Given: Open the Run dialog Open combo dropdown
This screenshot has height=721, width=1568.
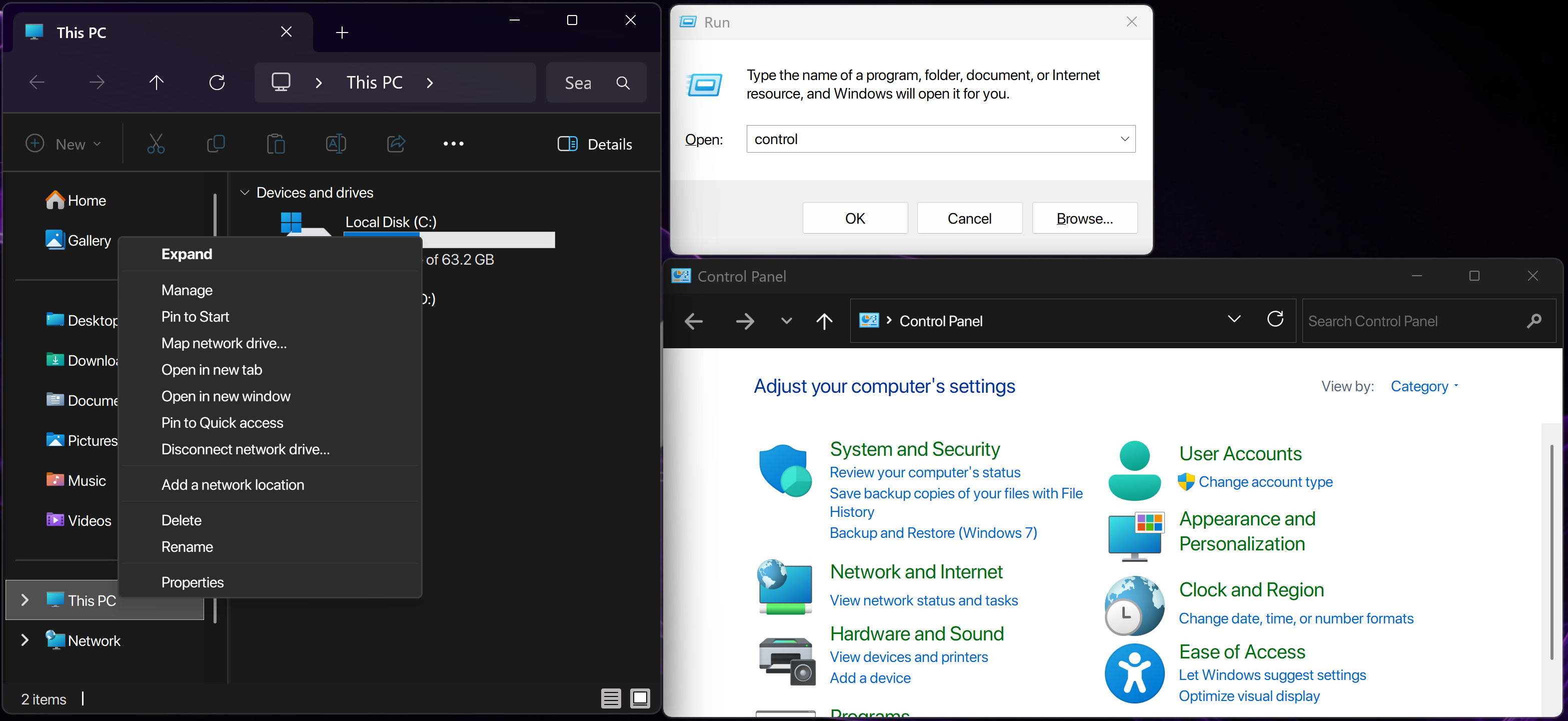Looking at the screenshot, I should click(1124, 139).
